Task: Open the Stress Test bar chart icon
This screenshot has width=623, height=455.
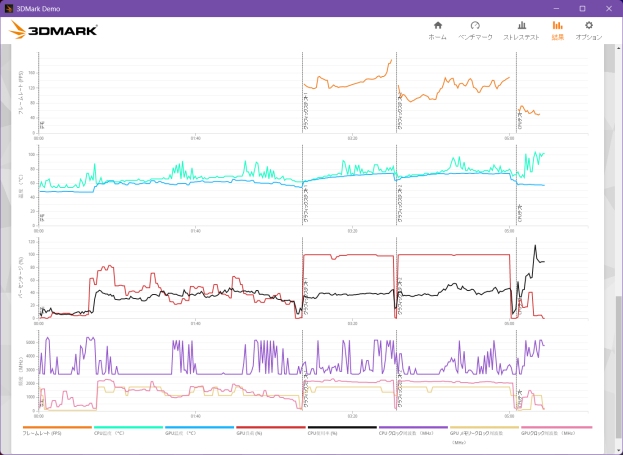Action: click(x=522, y=25)
